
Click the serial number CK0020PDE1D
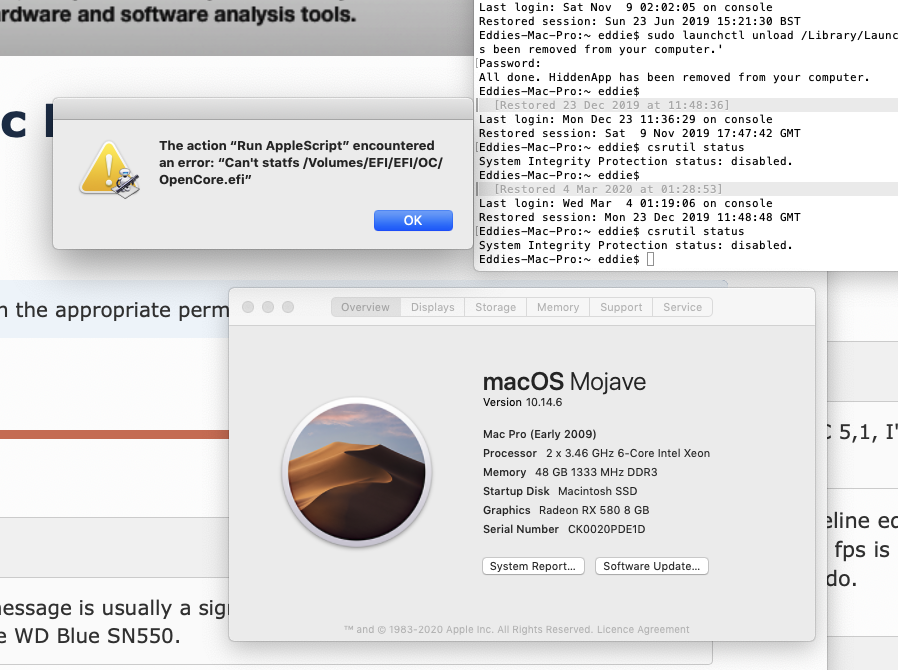(606, 529)
